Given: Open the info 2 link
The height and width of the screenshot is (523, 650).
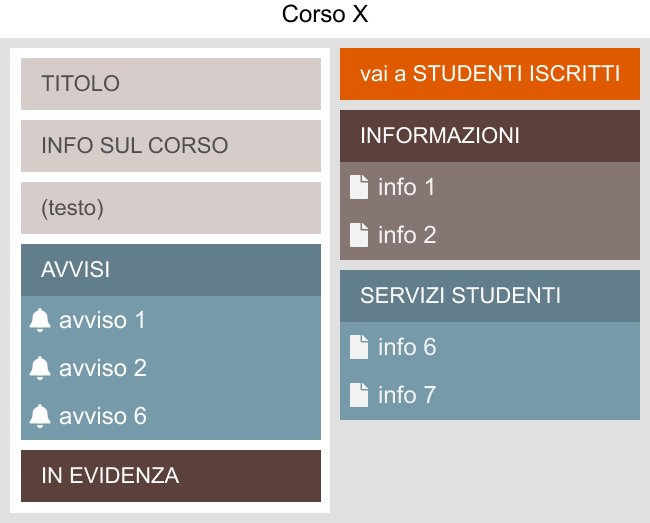Looking at the screenshot, I should [407, 235].
